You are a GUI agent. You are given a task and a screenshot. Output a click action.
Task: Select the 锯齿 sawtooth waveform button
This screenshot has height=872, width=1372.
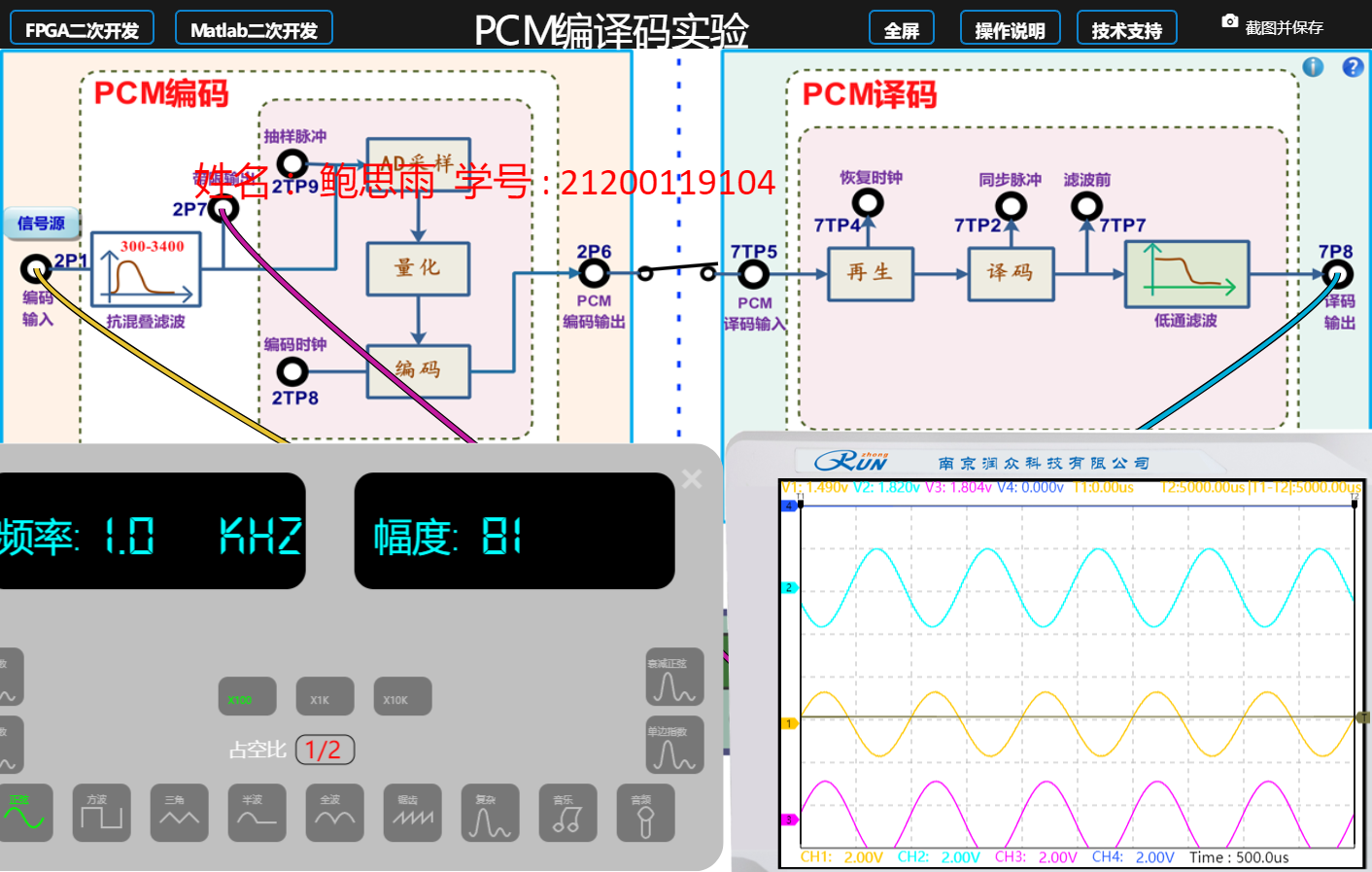click(x=412, y=813)
